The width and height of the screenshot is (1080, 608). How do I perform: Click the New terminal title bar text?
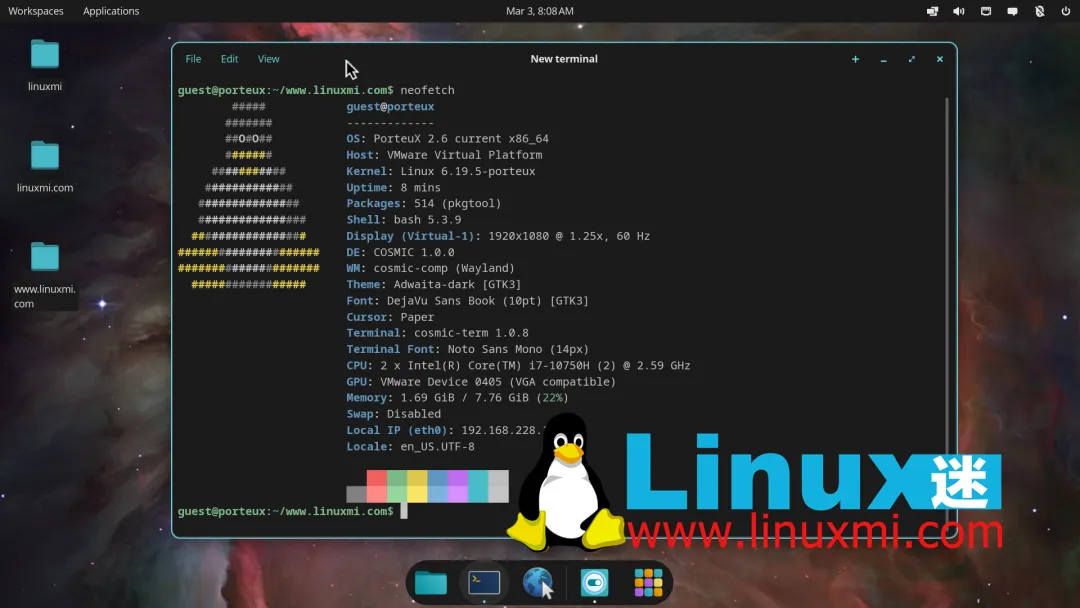tap(563, 59)
